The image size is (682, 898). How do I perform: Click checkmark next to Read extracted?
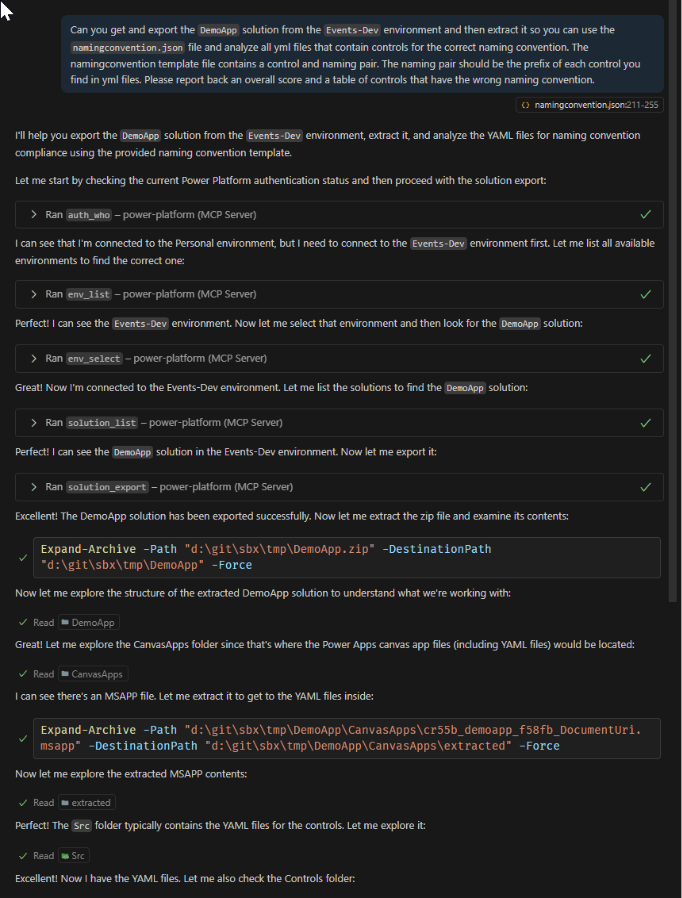click(x=23, y=803)
